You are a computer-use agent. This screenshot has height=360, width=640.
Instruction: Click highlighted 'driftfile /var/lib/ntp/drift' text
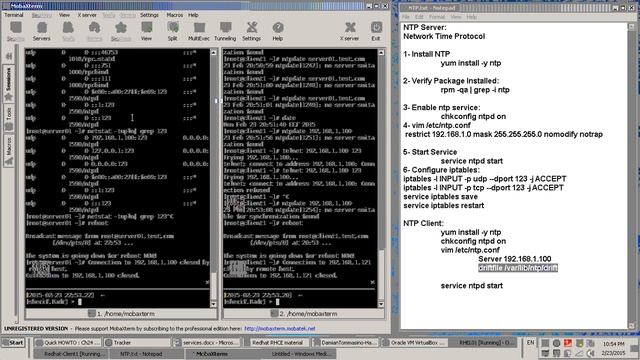pos(518,268)
